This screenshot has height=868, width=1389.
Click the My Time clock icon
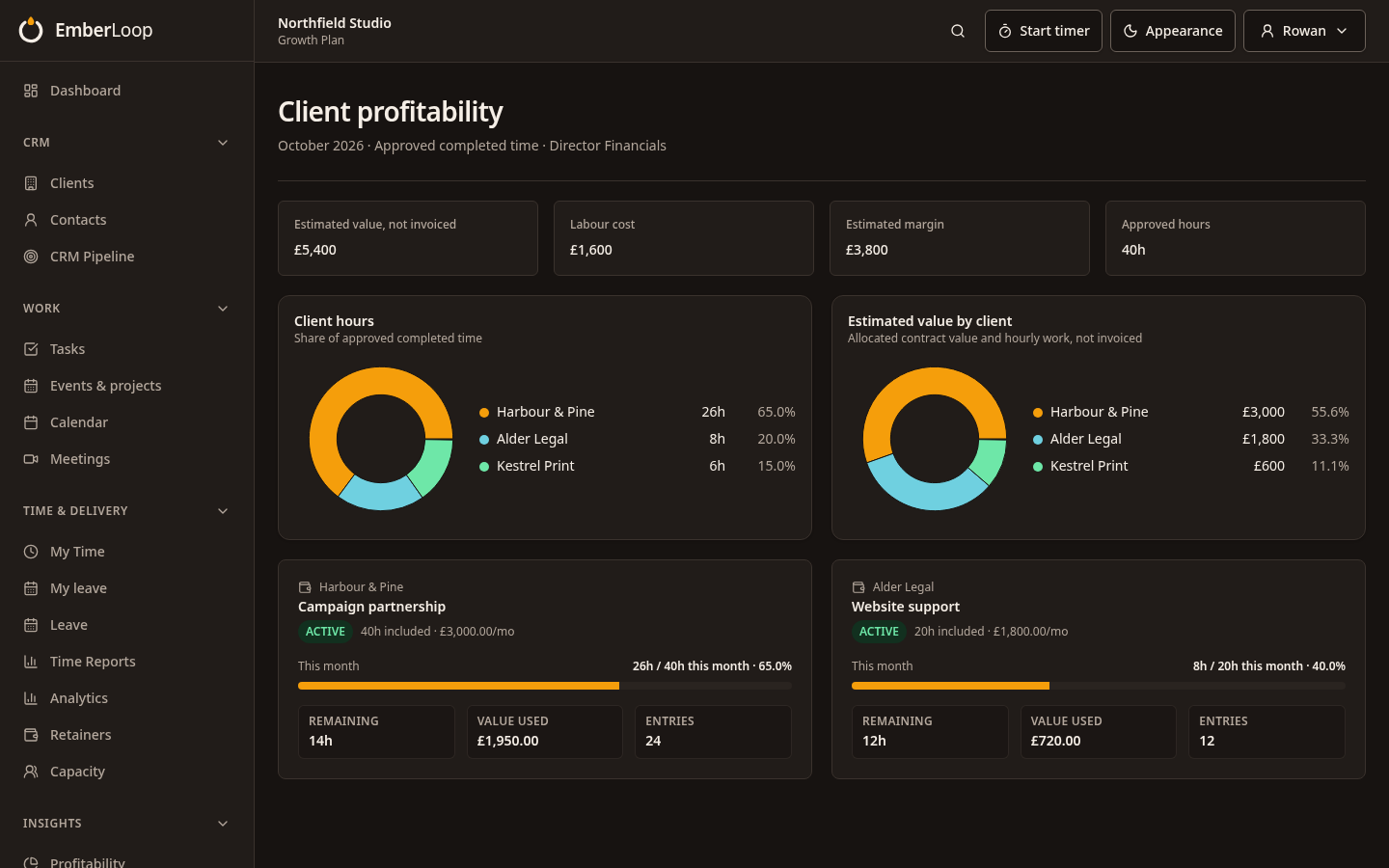(x=31, y=552)
